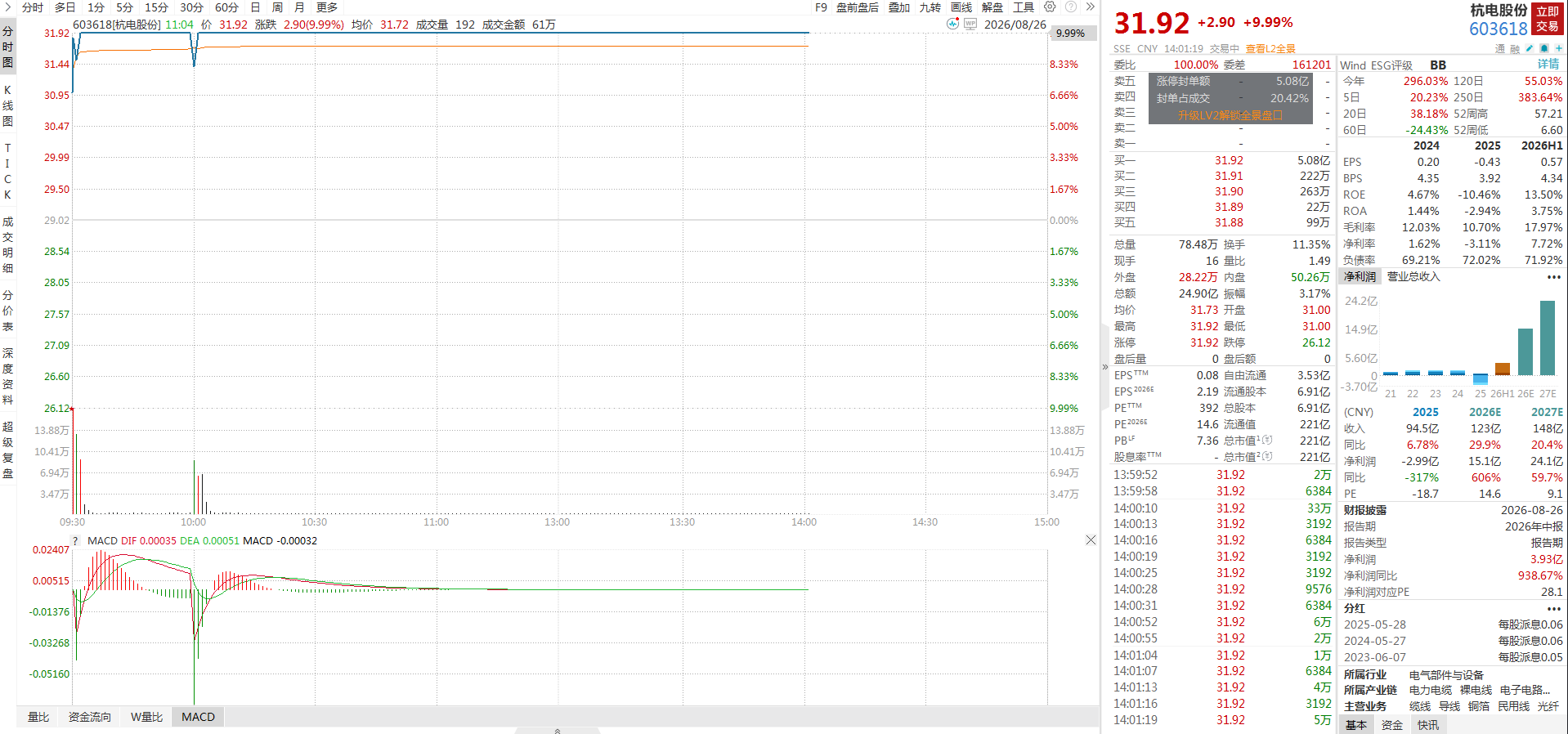The image size is (1568, 734).
Task: Switch to 营业总收入 chart tab
Action: [1413, 277]
